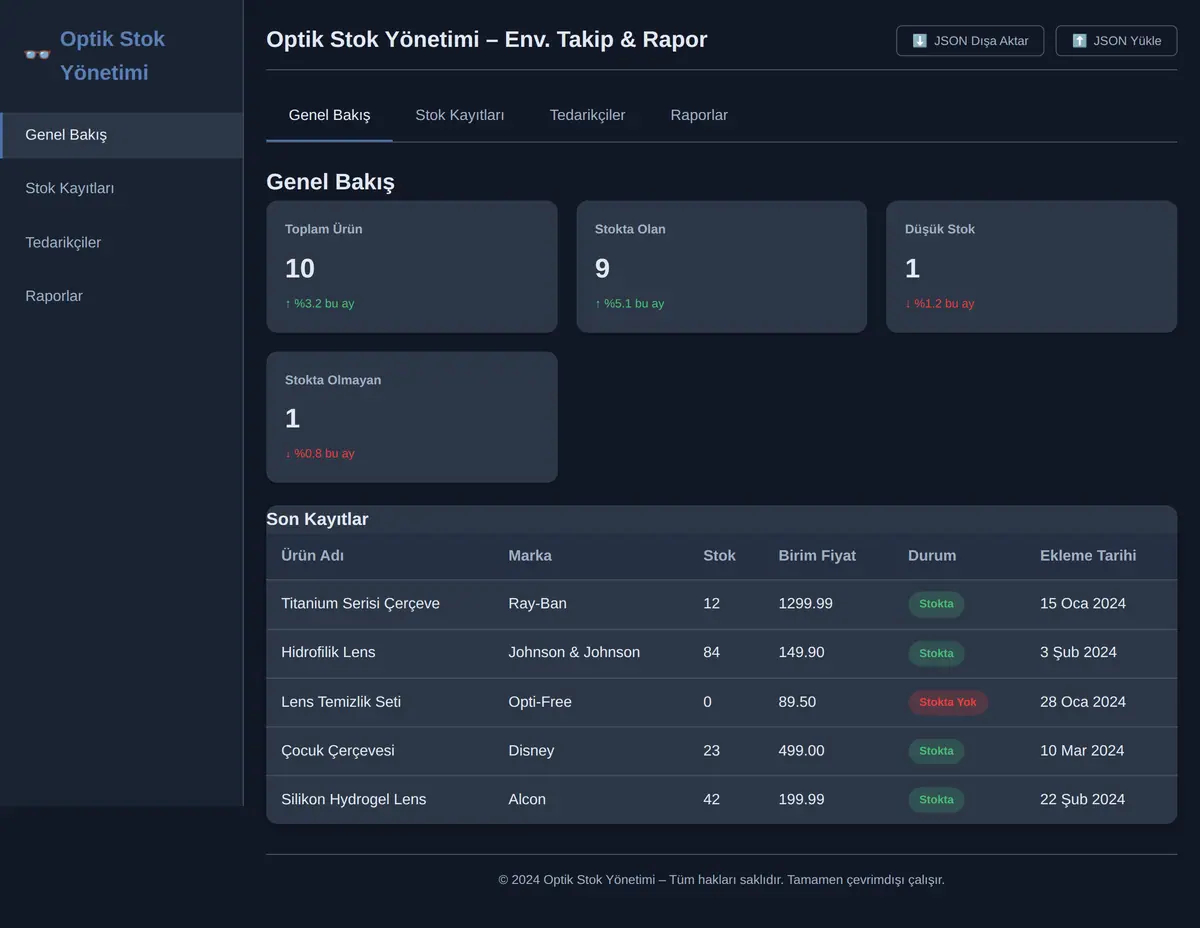Click the JSON Yükle button
1200x928 pixels.
1116,41
